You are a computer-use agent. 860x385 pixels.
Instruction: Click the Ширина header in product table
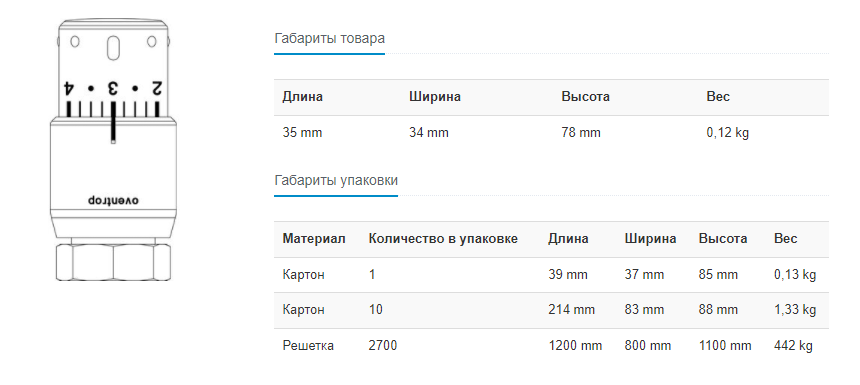click(x=435, y=97)
